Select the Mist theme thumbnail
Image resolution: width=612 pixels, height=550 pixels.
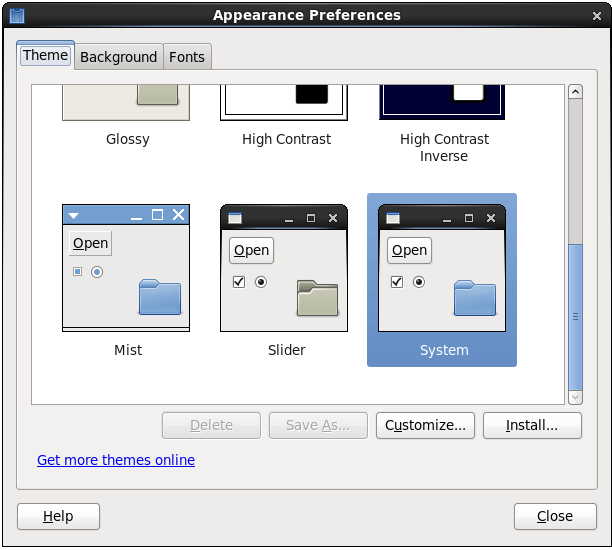[126, 268]
